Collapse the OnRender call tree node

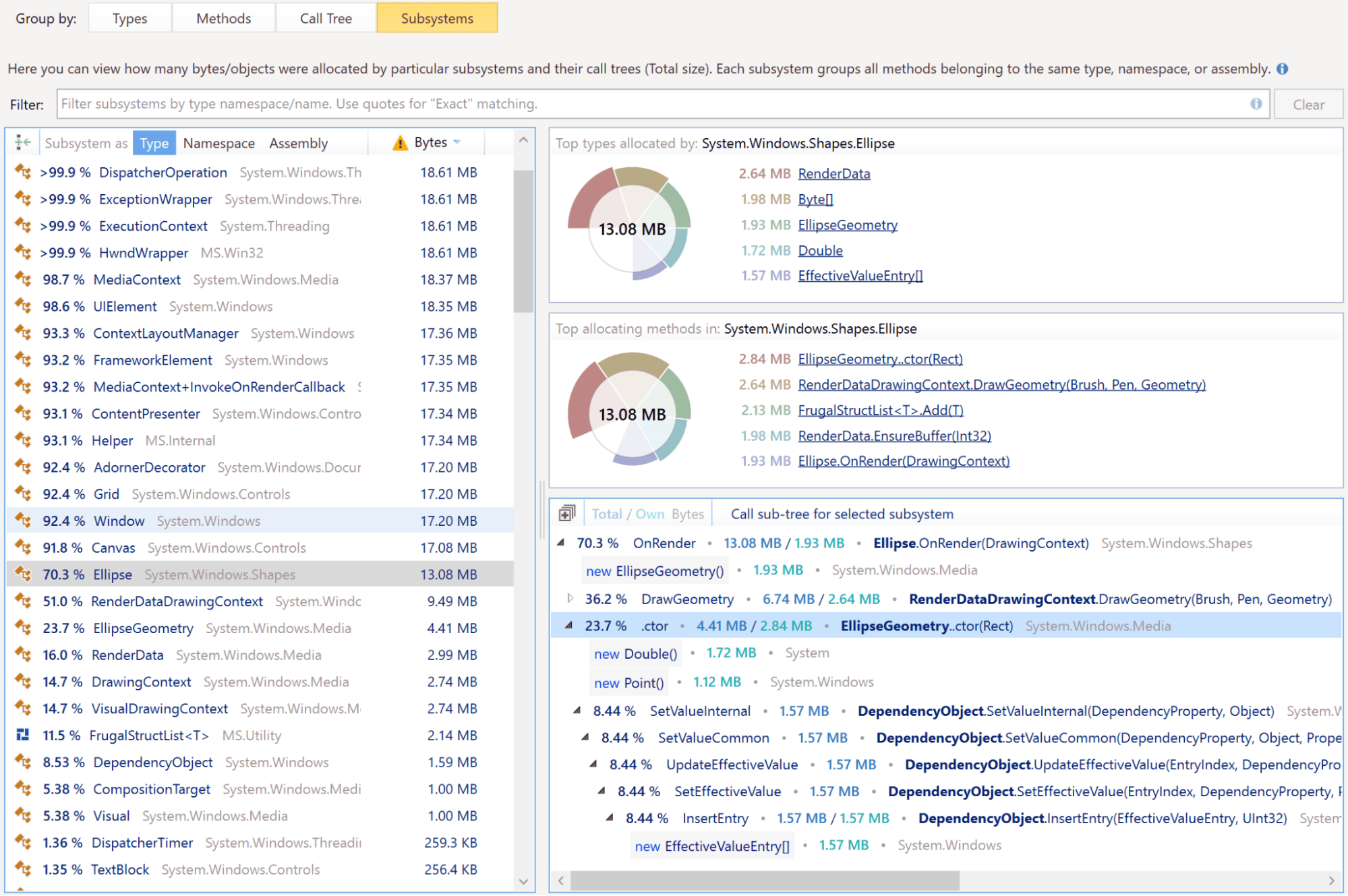561,543
